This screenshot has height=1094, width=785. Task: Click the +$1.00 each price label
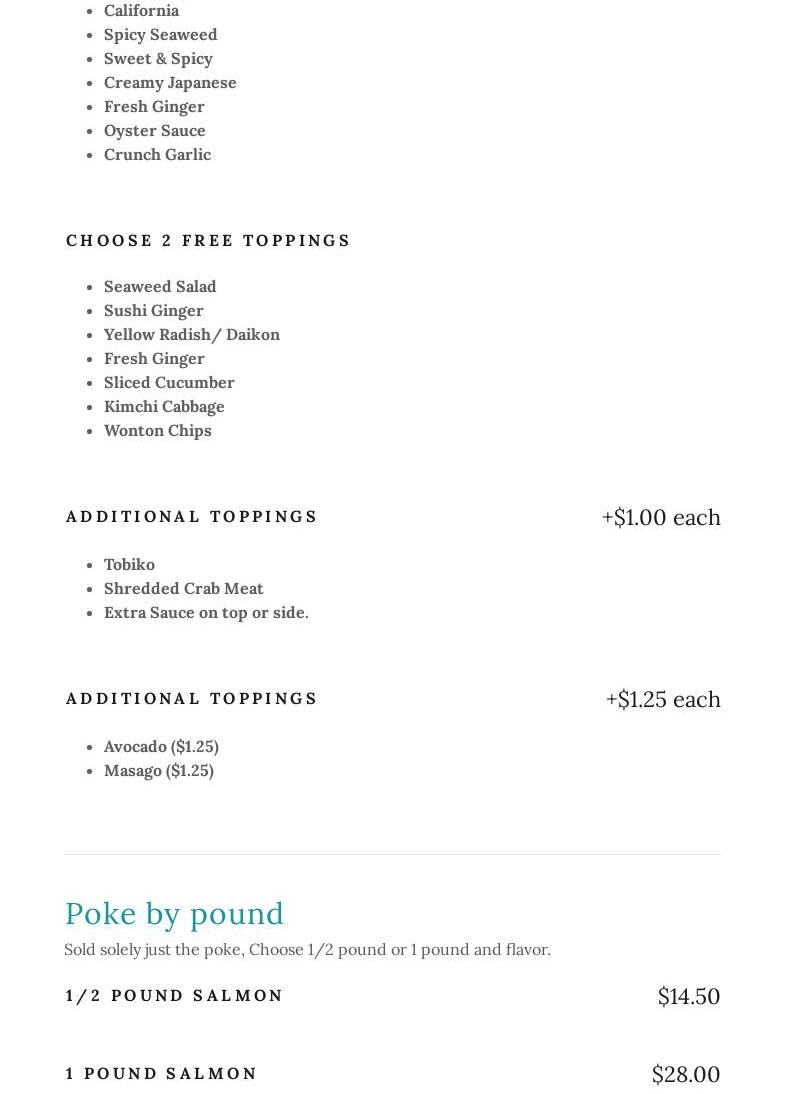(660, 517)
